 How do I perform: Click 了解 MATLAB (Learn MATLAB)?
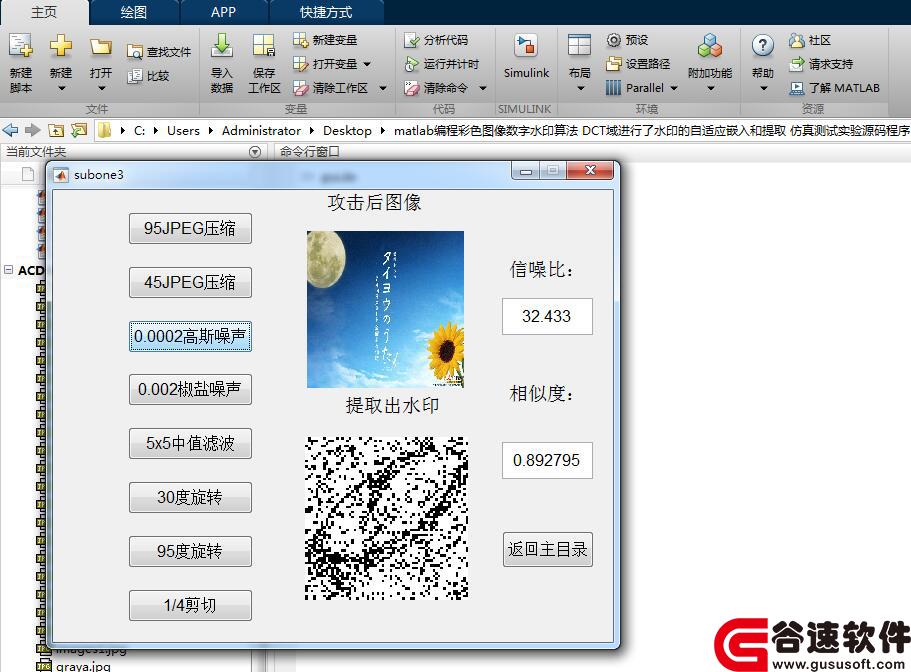[x=834, y=88]
